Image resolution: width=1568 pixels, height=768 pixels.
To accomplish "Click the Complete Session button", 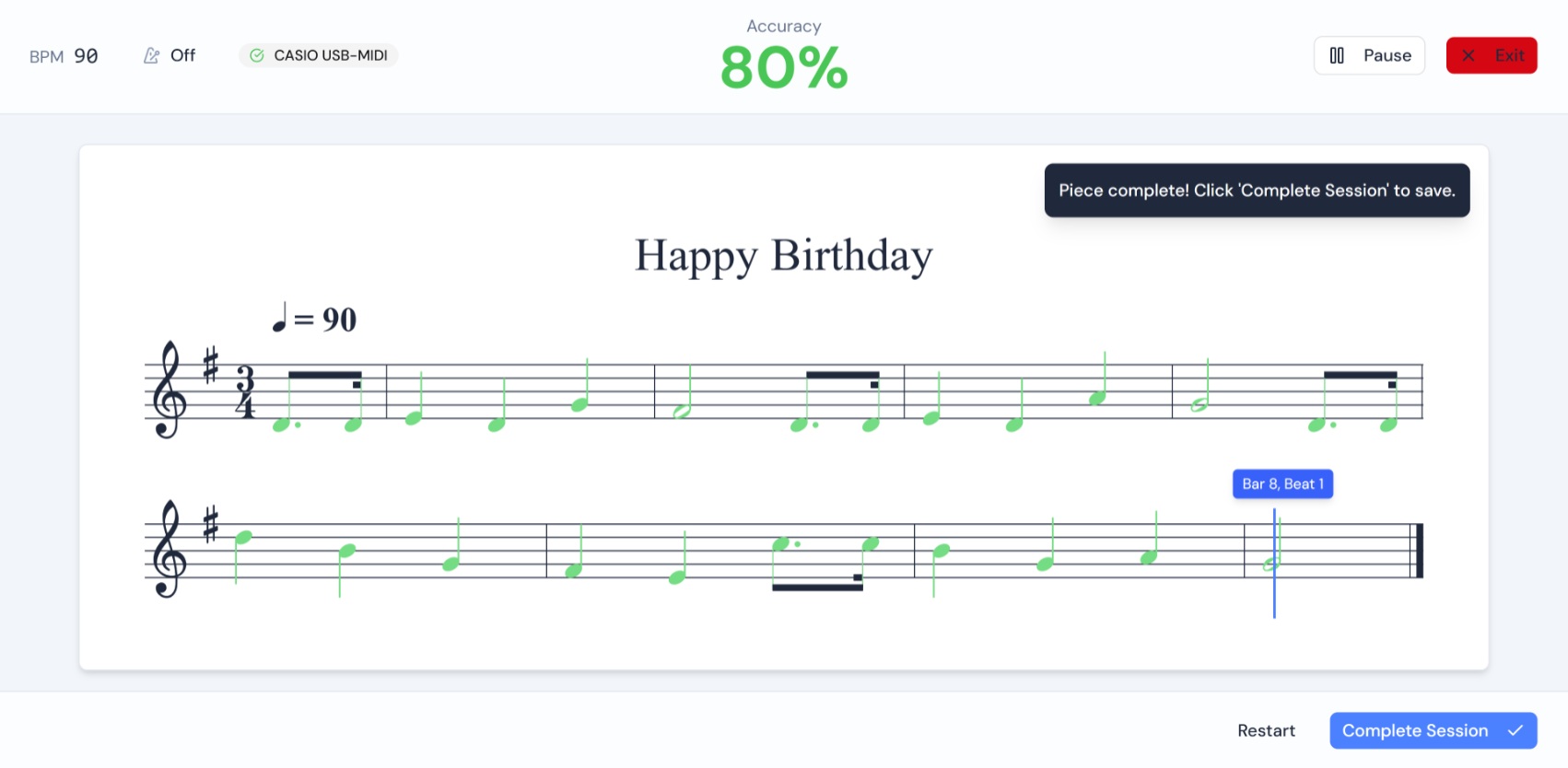I will click(1433, 730).
